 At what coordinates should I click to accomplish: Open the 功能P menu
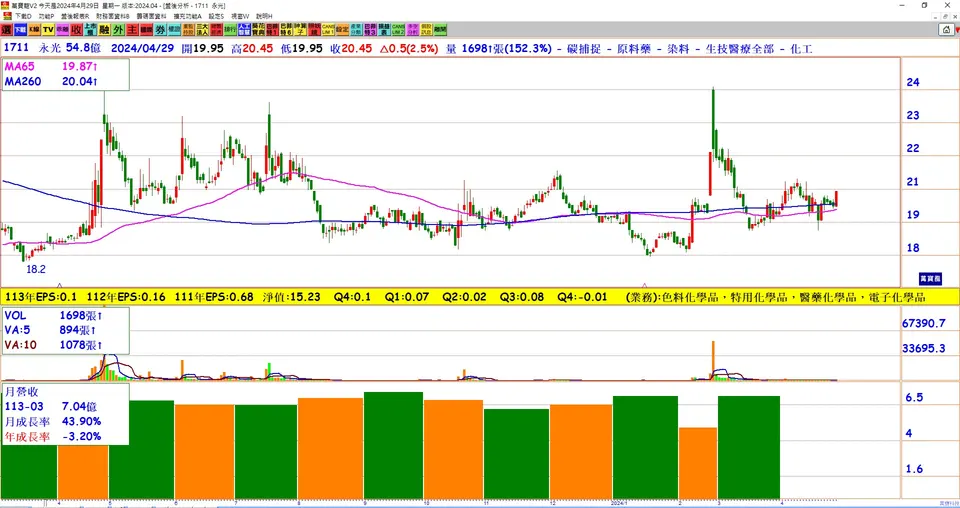coord(47,16)
